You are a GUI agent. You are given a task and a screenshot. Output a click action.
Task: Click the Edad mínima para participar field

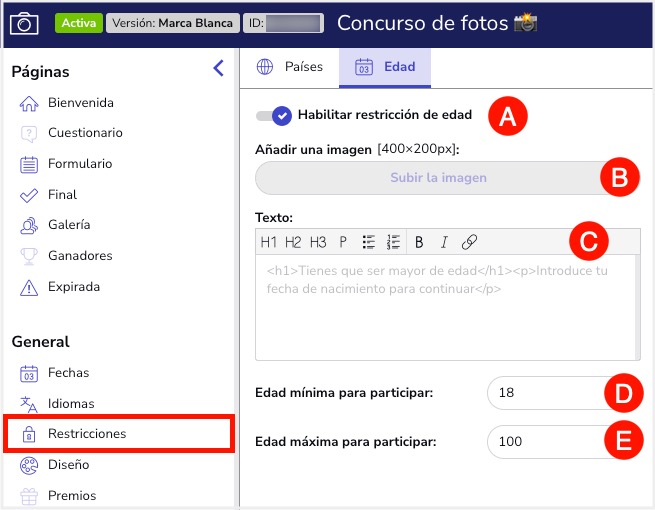click(545, 393)
